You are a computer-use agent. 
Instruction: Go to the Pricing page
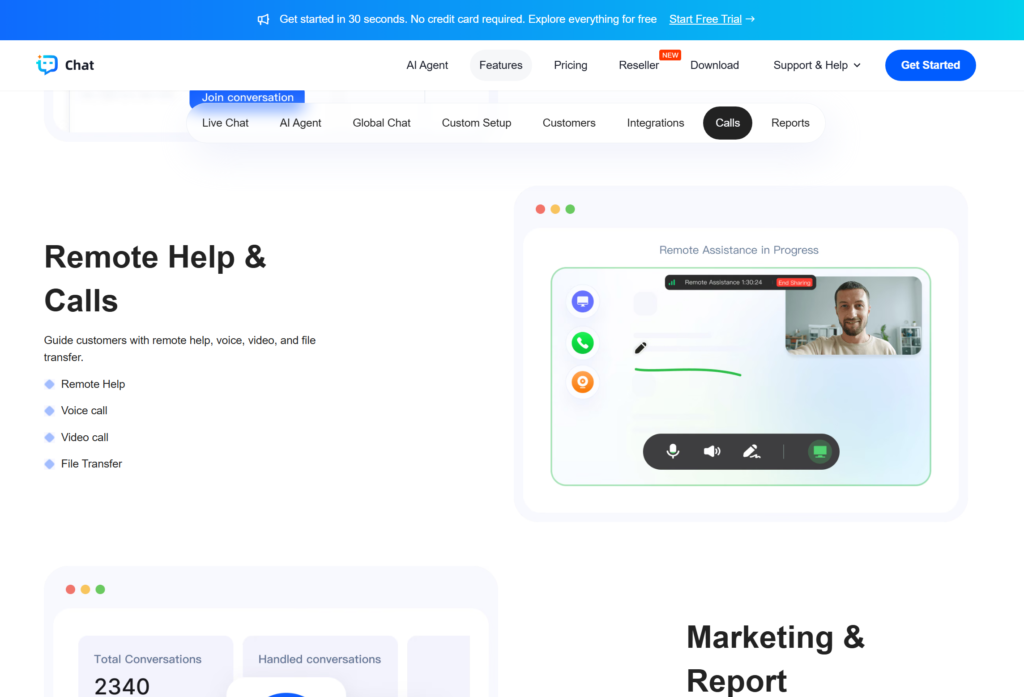click(571, 65)
